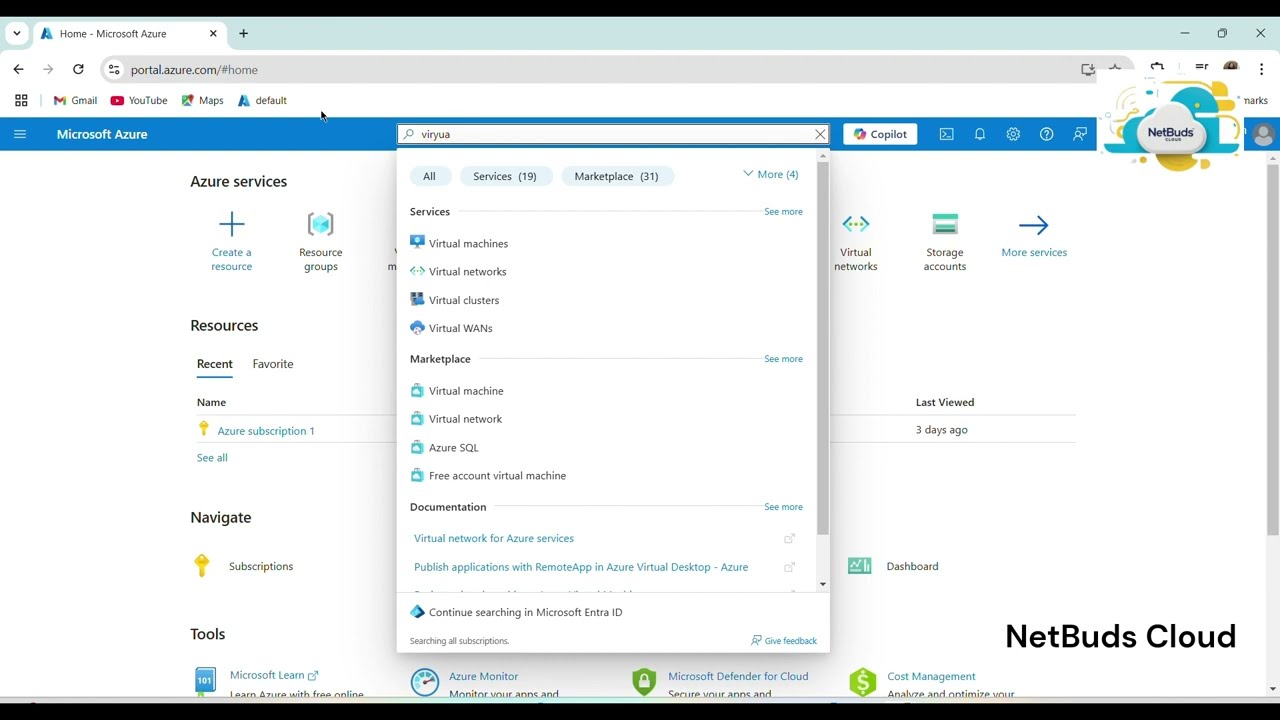Image resolution: width=1280 pixels, height=720 pixels.
Task: Open the Maps bookmark
Action: 202,100
